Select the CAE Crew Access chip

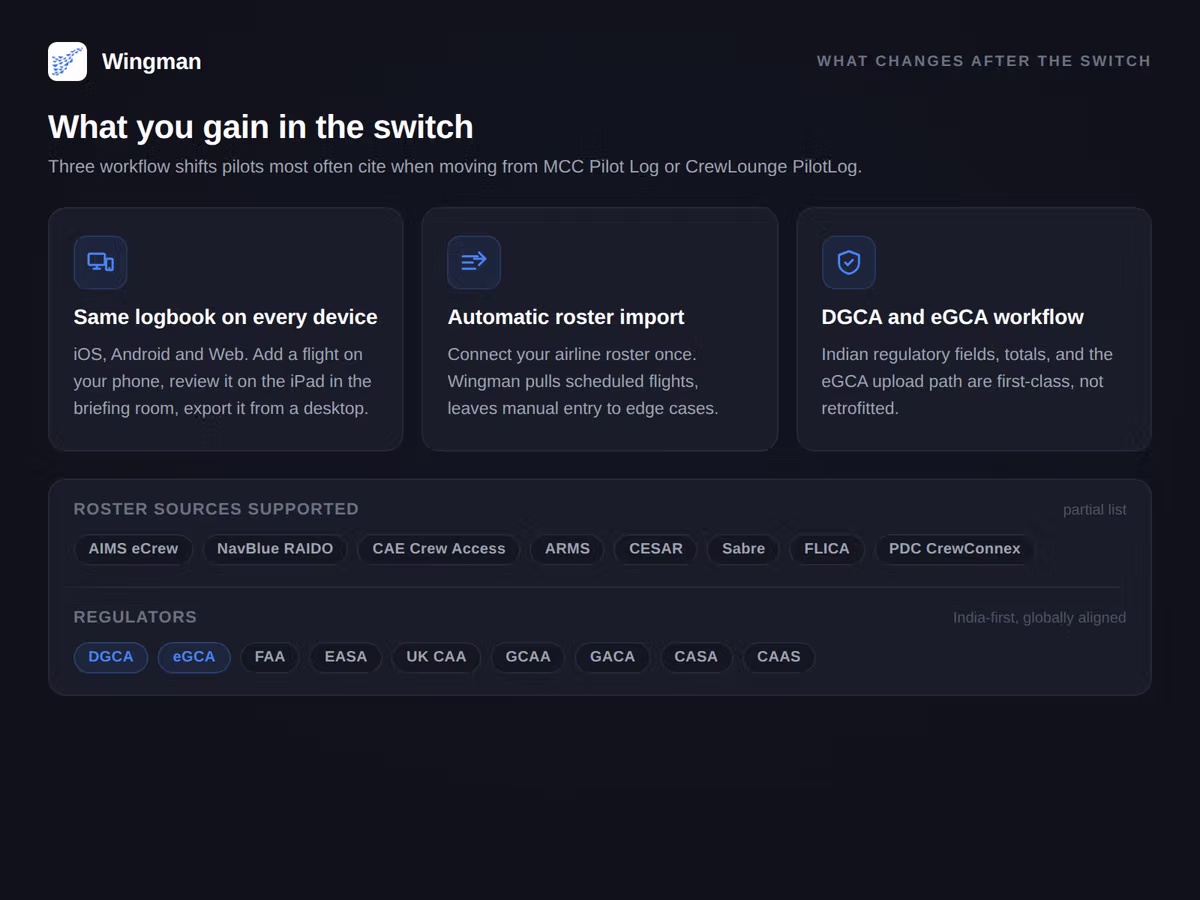[x=439, y=549]
